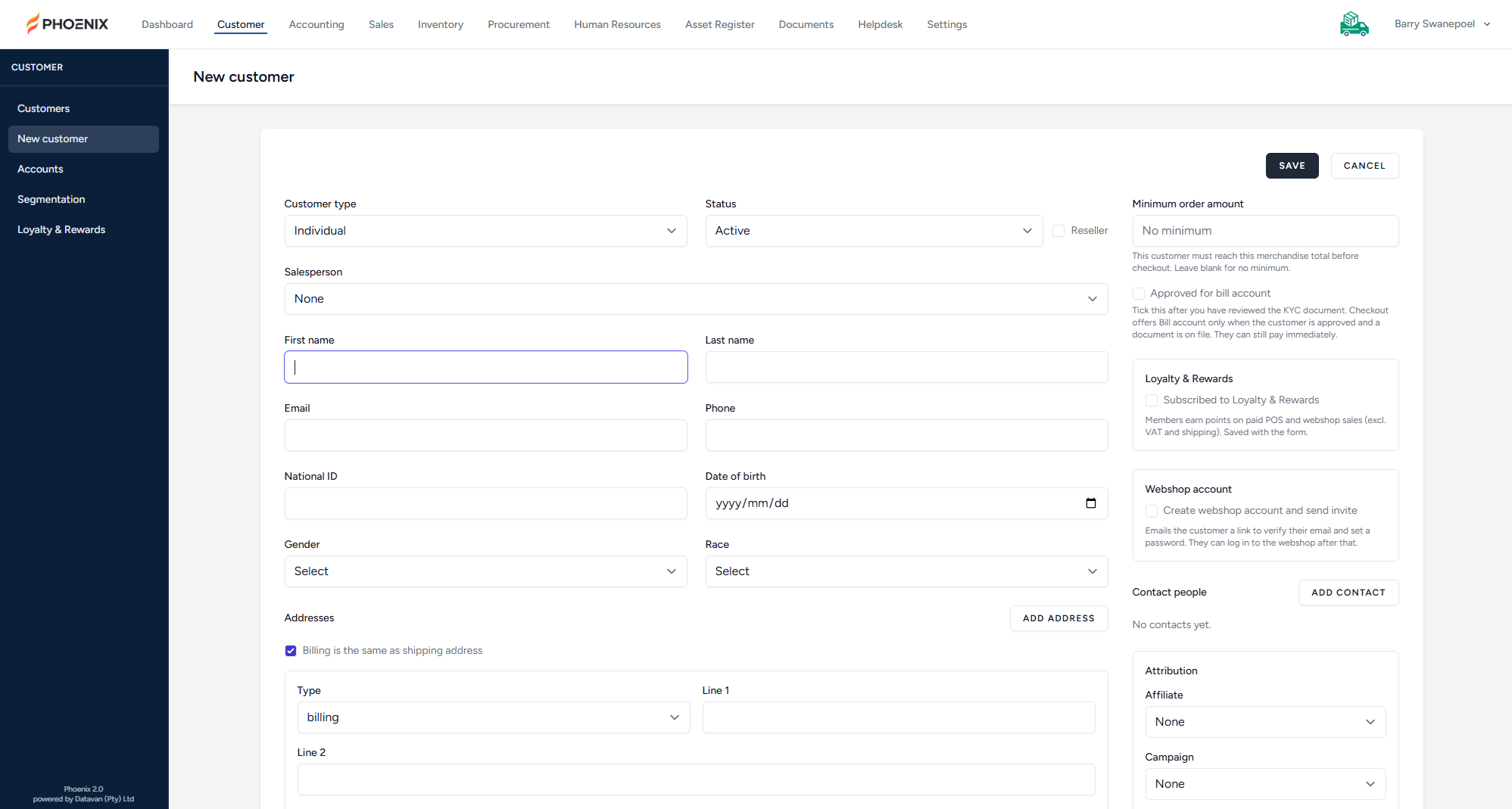Uncheck Billing is the same as shipping address

click(291, 651)
